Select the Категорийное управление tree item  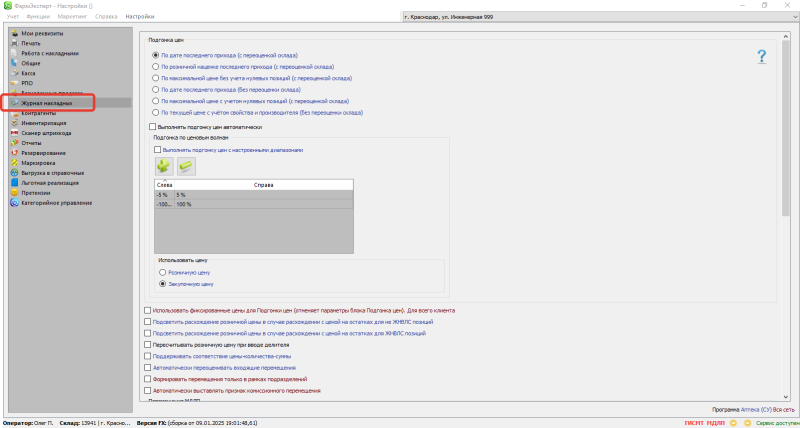pos(57,202)
